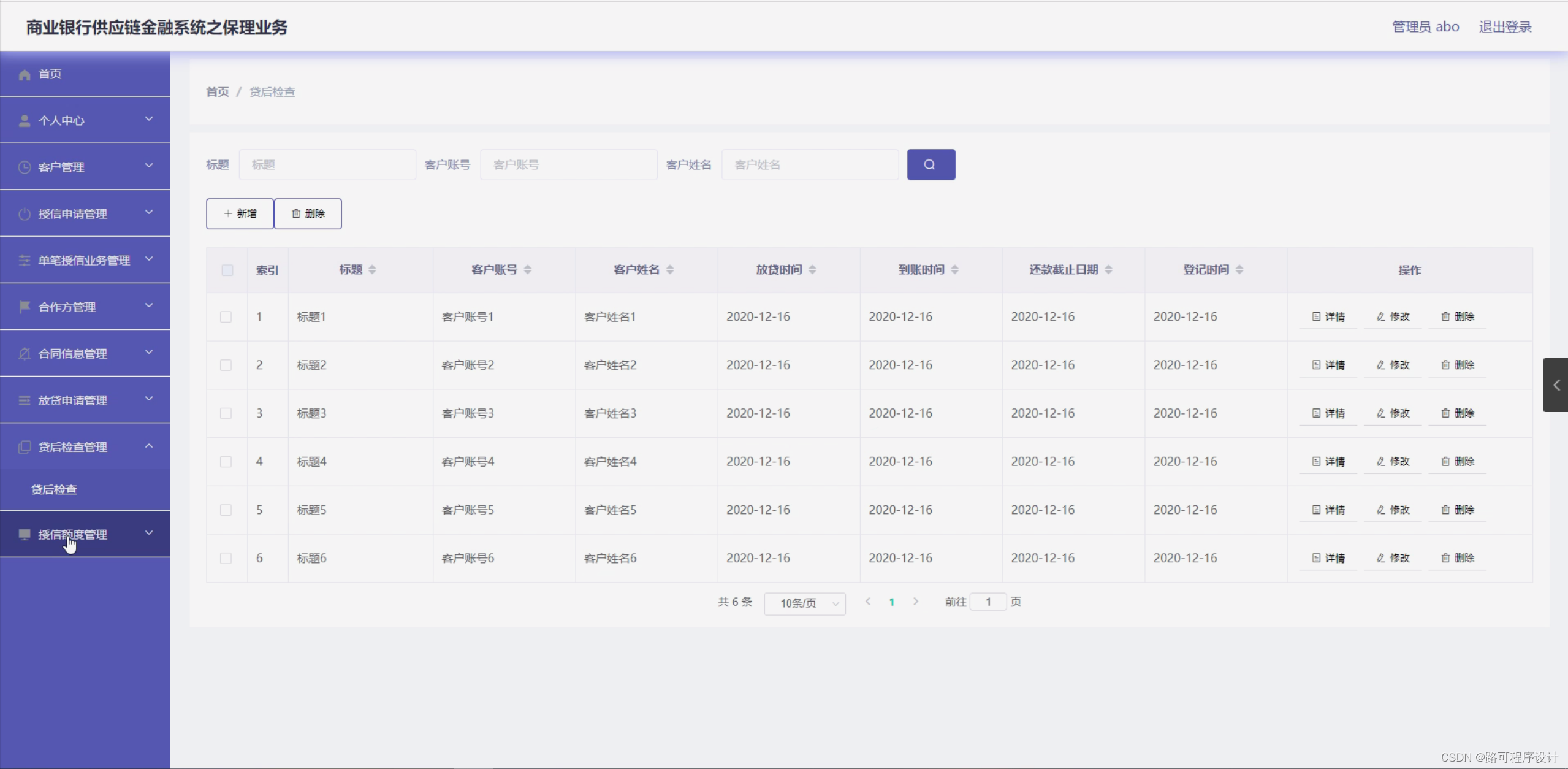Click the 个人中心 user icon

coord(25,120)
